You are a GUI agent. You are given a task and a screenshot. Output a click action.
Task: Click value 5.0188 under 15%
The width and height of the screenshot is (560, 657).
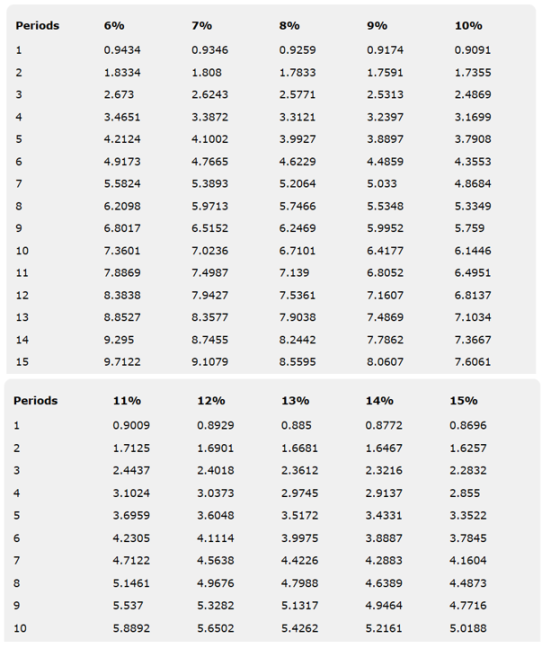click(x=468, y=628)
